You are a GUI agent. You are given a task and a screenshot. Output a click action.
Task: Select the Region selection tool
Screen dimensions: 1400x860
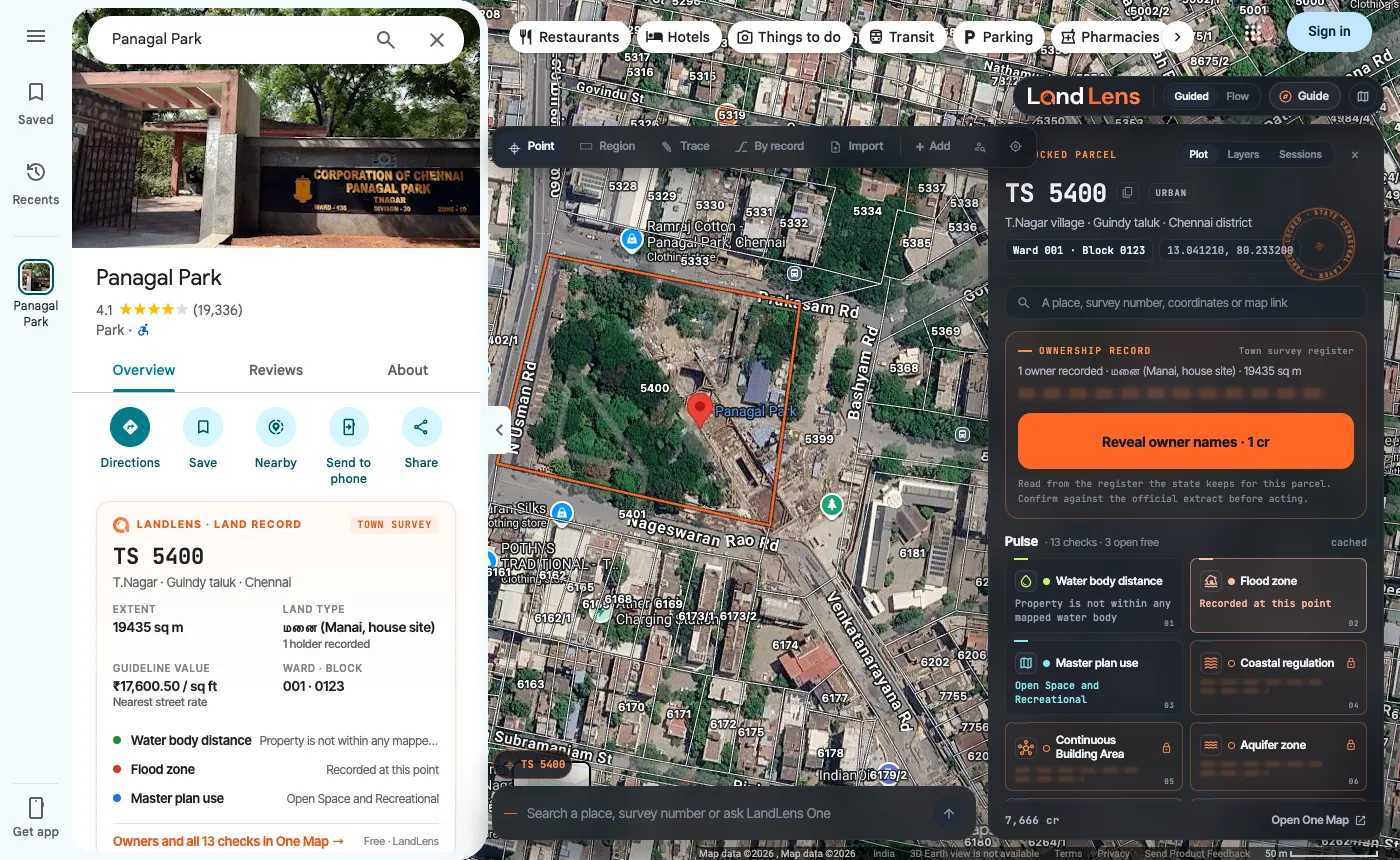607,146
